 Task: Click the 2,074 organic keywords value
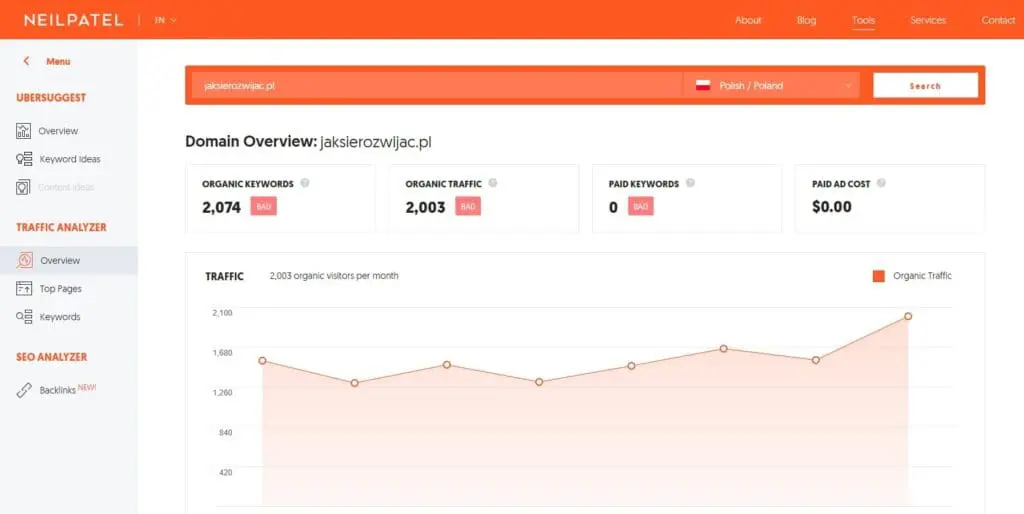click(221, 207)
